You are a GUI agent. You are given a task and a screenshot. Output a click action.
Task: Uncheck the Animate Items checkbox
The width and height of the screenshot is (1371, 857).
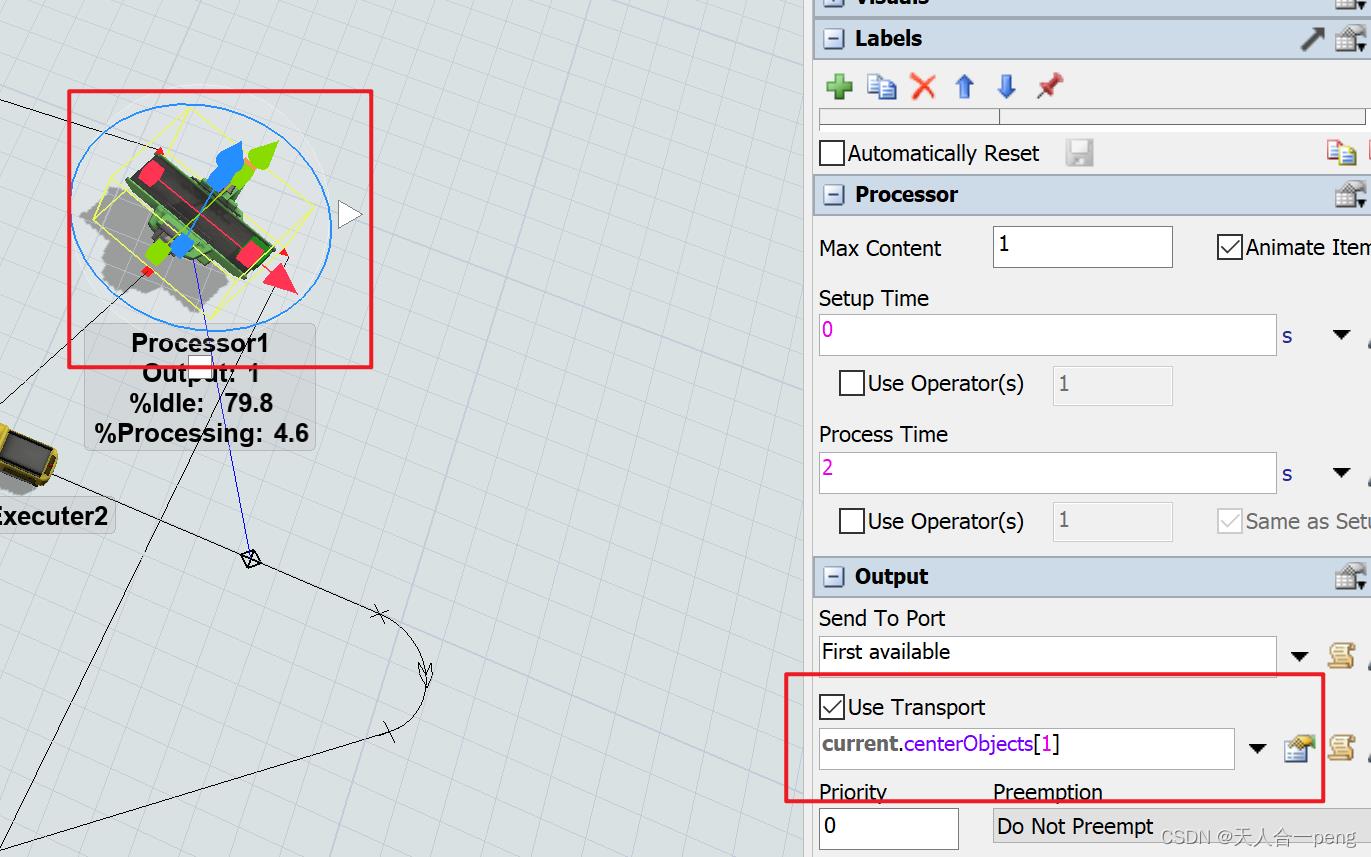(x=1230, y=247)
